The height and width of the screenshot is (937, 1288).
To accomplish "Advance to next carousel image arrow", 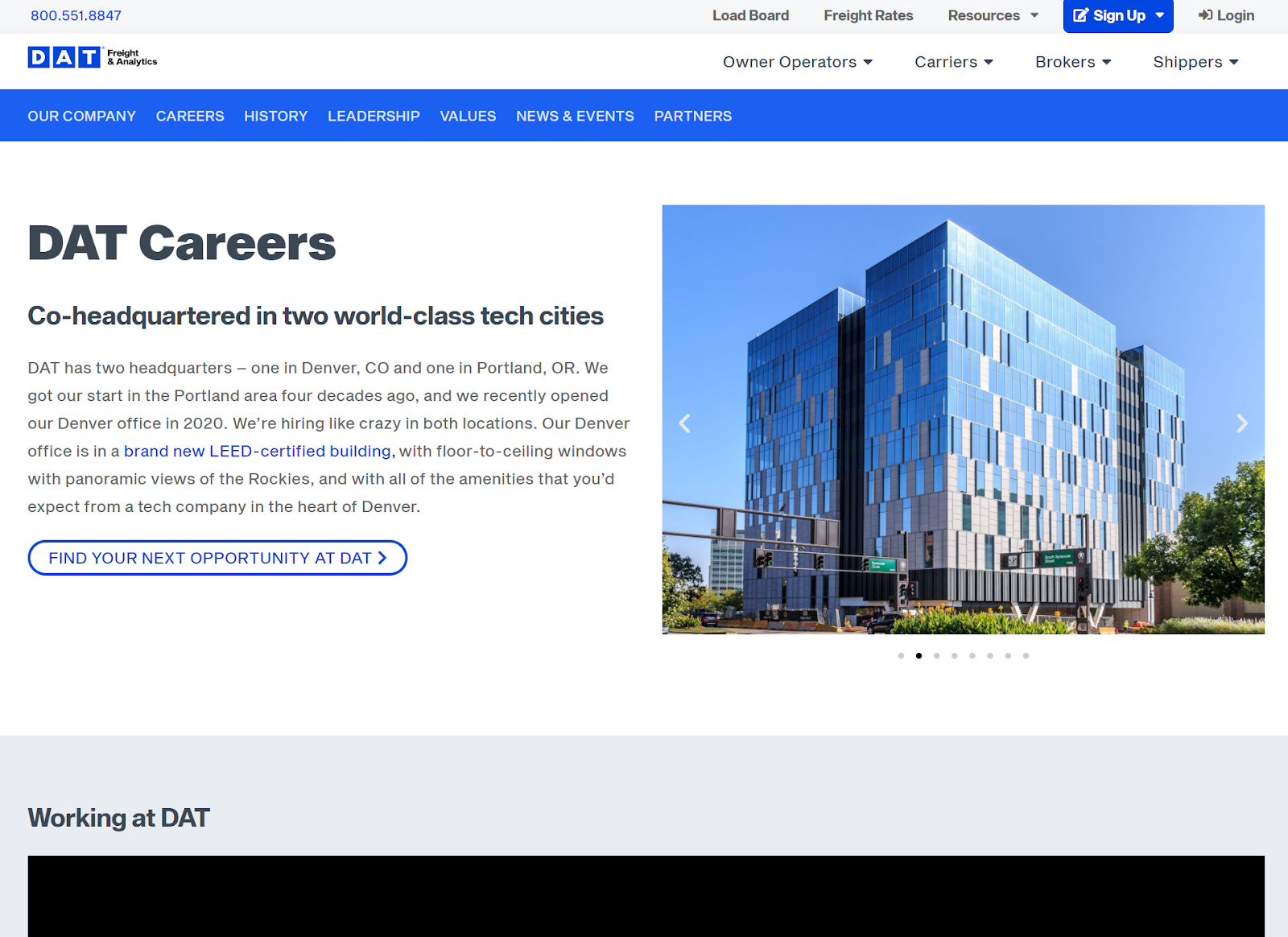I will click(1242, 423).
